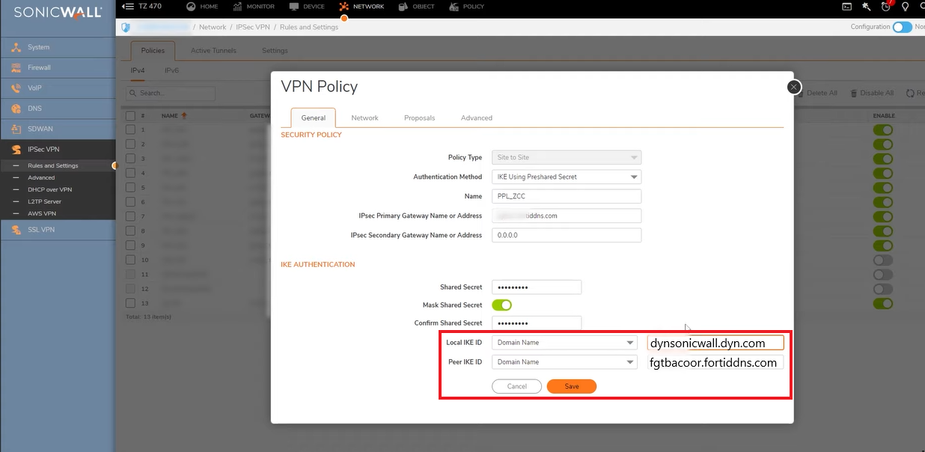Image resolution: width=925 pixels, height=452 pixels.
Task: Toggle the enable switch for row 1
Action: pos(883,130)
